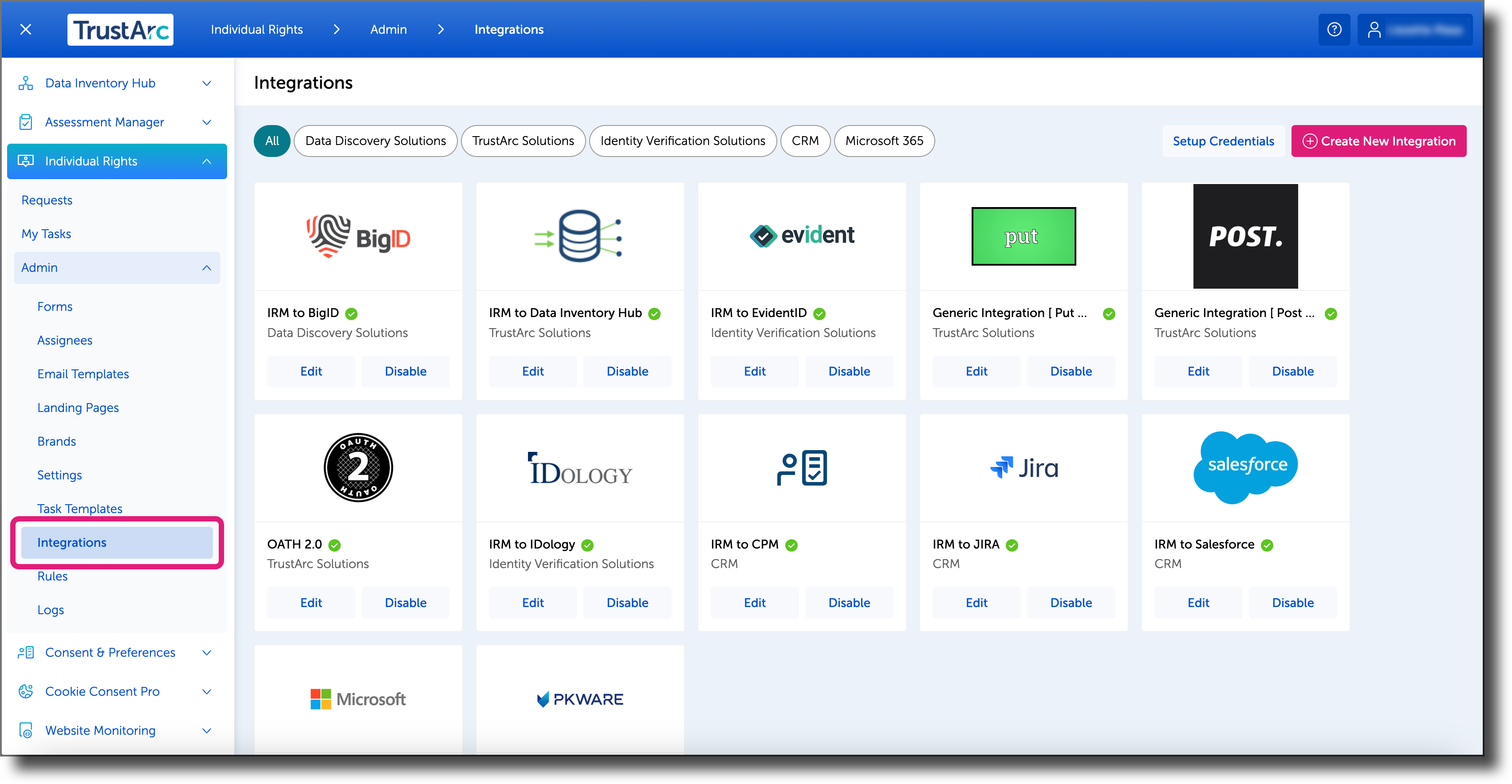Expand the Website Monitoring menu
The image size is (1512, 784).
(207, 730)
